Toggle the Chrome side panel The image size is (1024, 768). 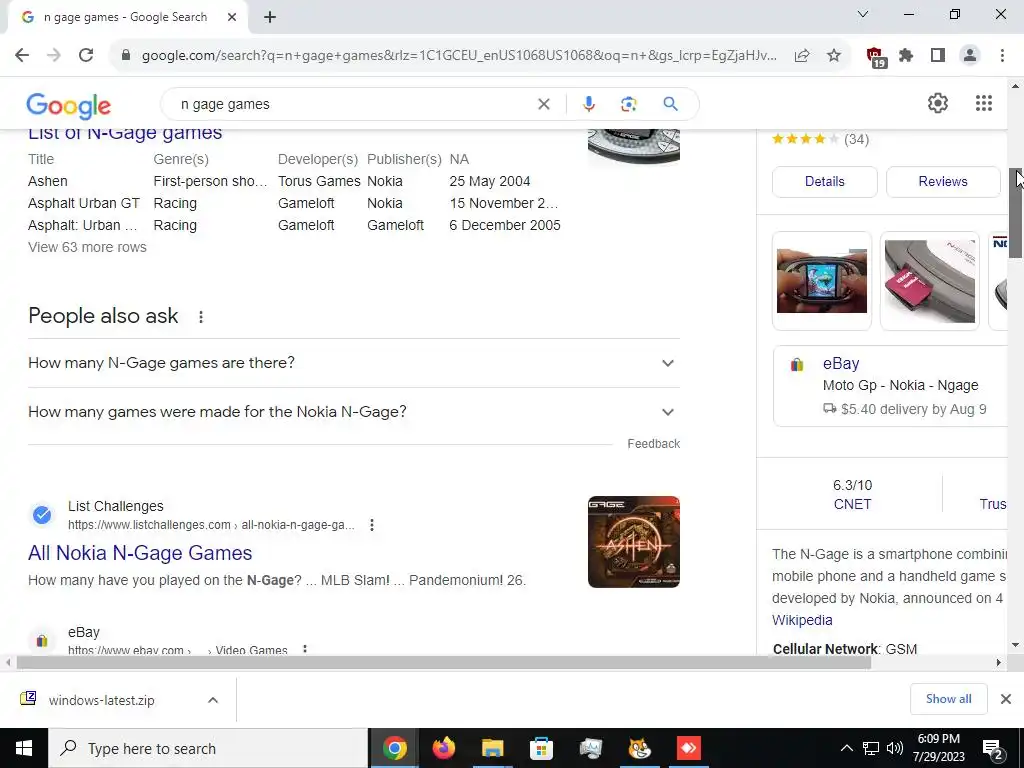(938, 56)
